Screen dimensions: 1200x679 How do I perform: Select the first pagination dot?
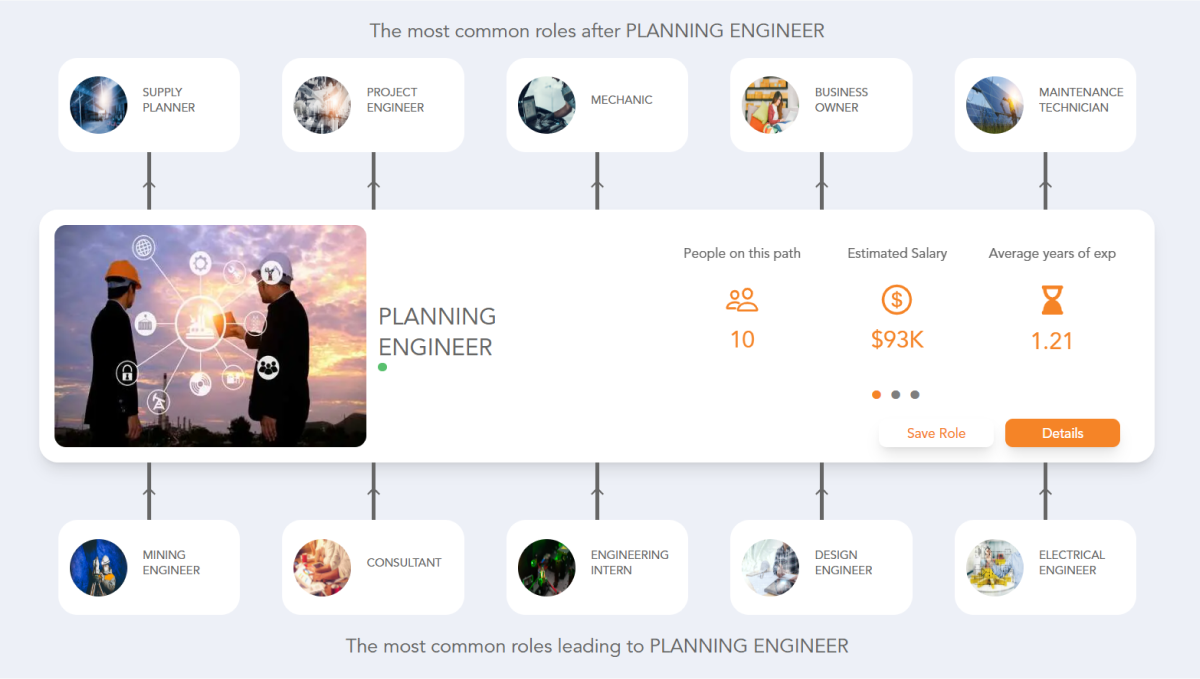pos(876,394)
